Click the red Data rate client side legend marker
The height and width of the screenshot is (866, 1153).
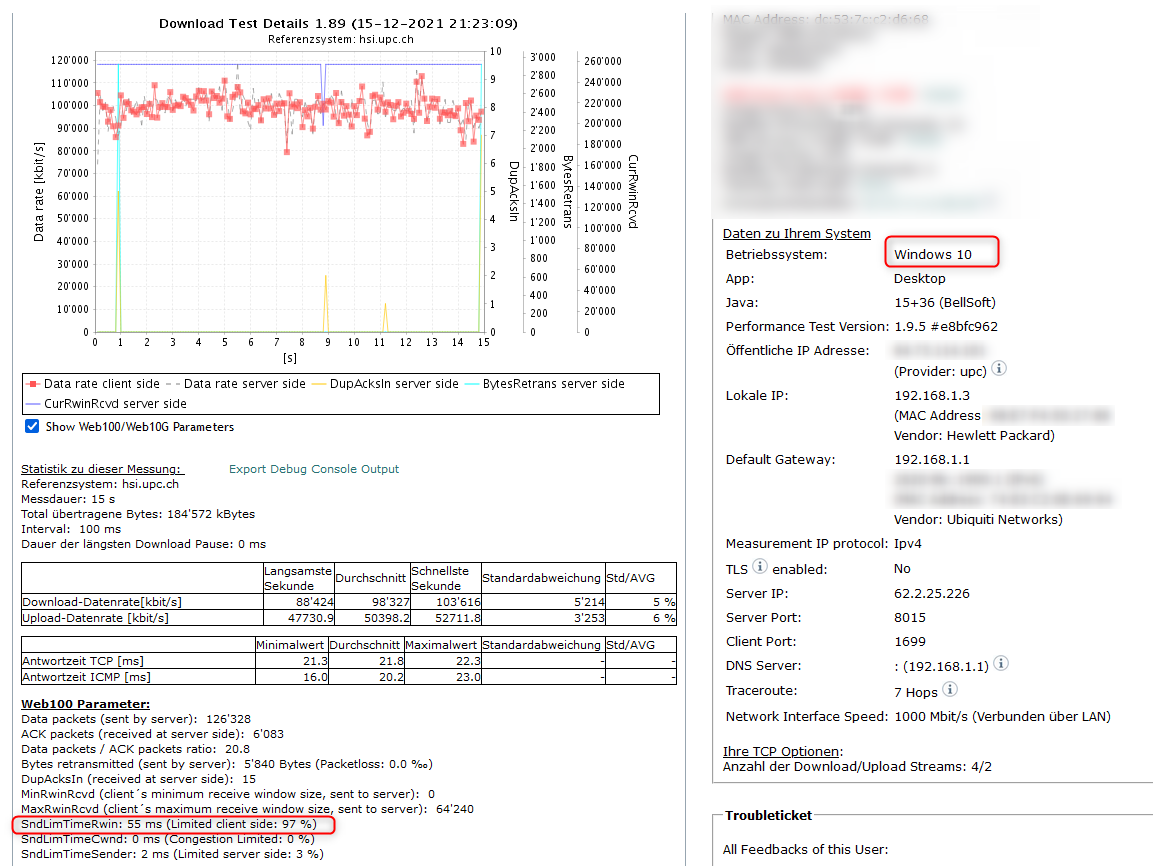[34, 384]
